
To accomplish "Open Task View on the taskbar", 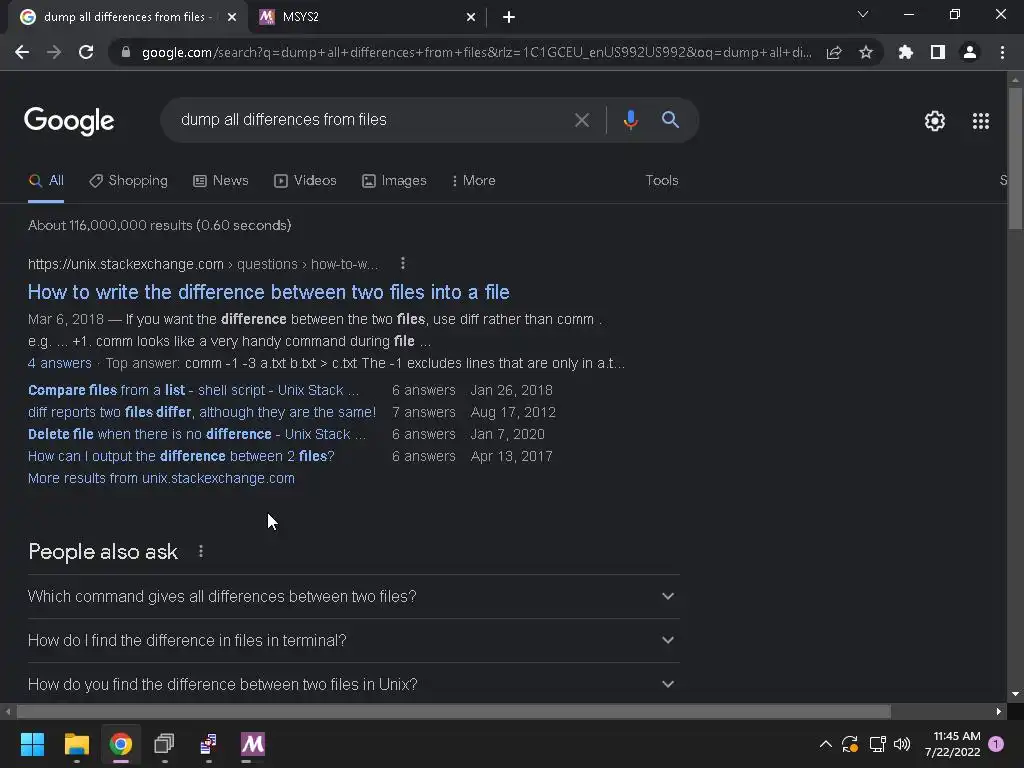I will (x=164, y=744).
